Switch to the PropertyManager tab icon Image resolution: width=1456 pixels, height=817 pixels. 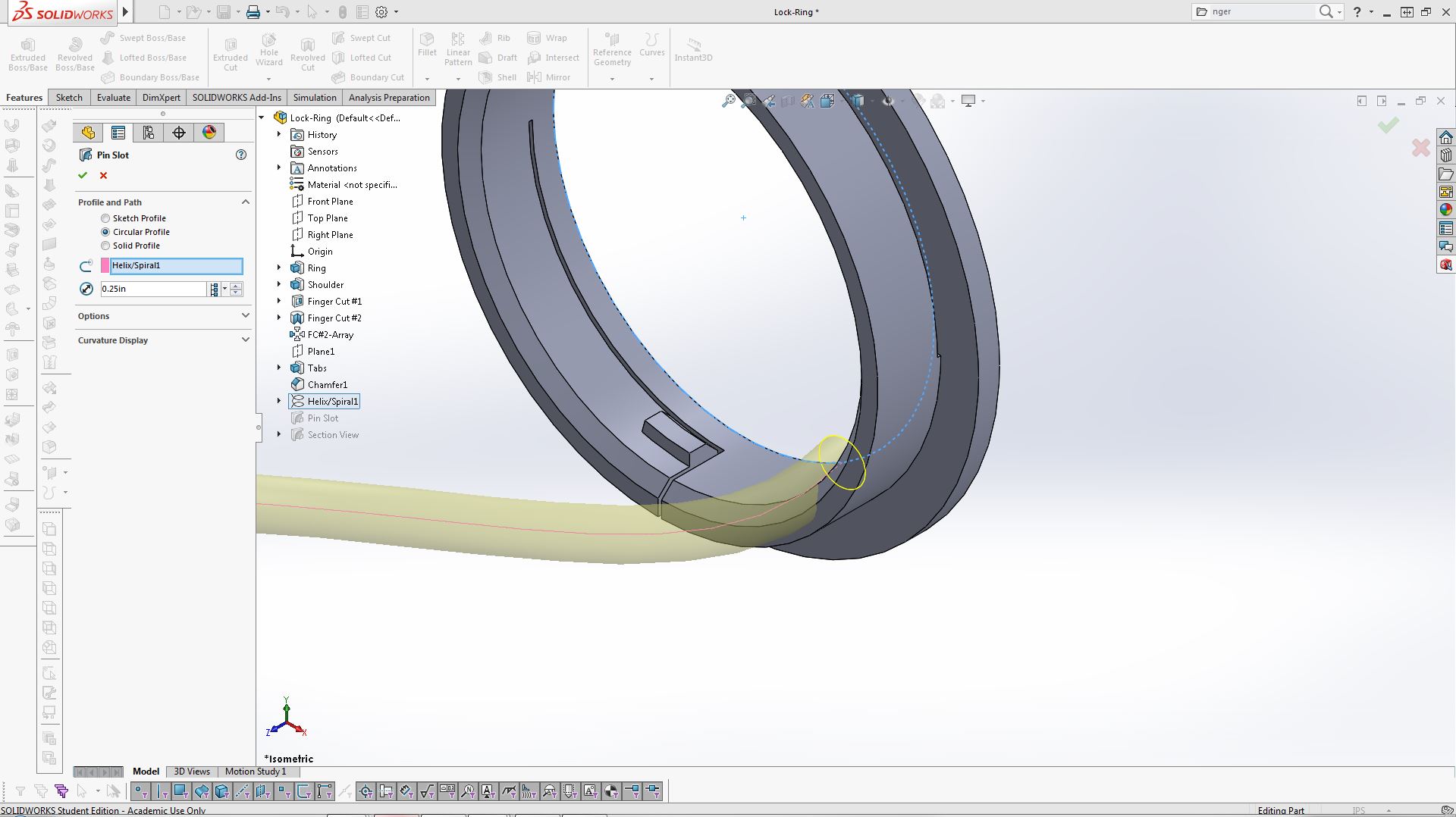click(x=118, y=133)
